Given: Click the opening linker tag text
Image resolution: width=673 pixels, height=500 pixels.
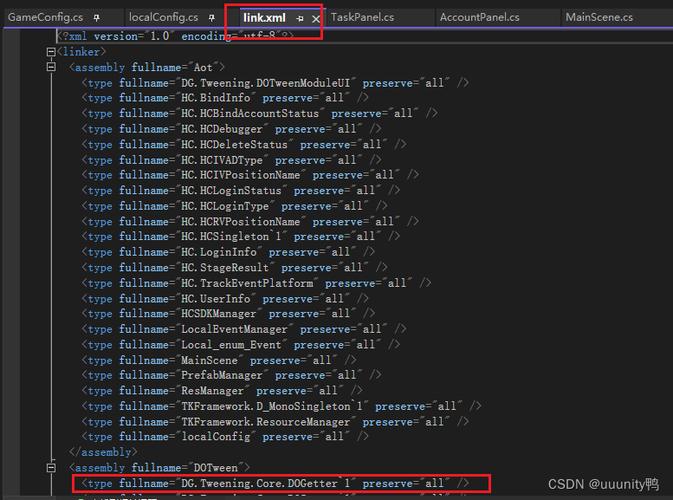Looking at the screenshot, I should pos(82,52).
